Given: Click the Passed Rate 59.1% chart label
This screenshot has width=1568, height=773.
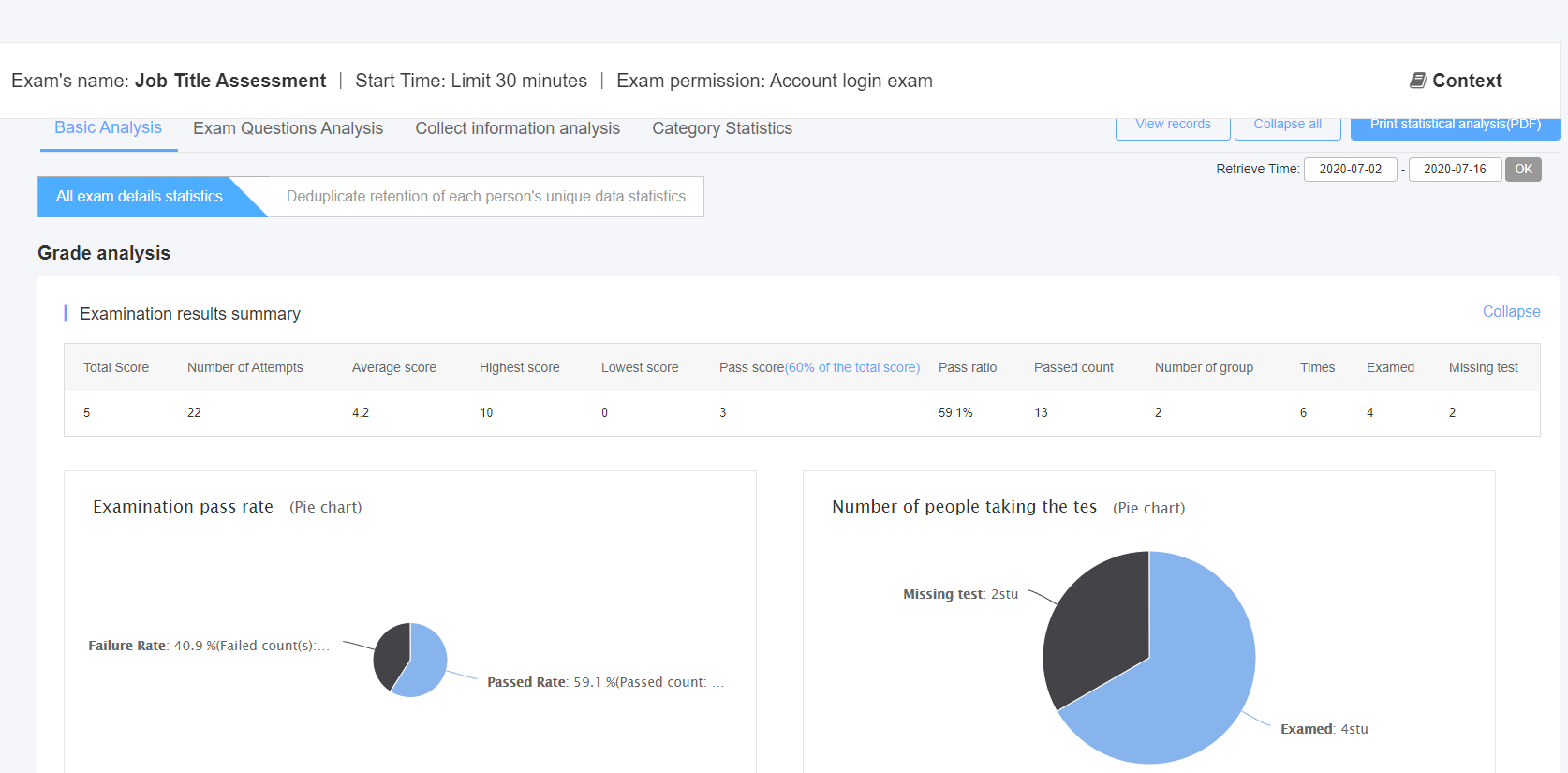Looking at the screenshot, I should point(605,682).
